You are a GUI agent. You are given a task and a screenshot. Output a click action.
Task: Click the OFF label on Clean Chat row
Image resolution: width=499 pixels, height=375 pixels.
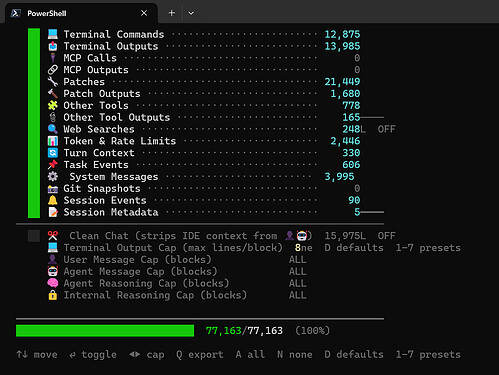[x=387, y=236]
